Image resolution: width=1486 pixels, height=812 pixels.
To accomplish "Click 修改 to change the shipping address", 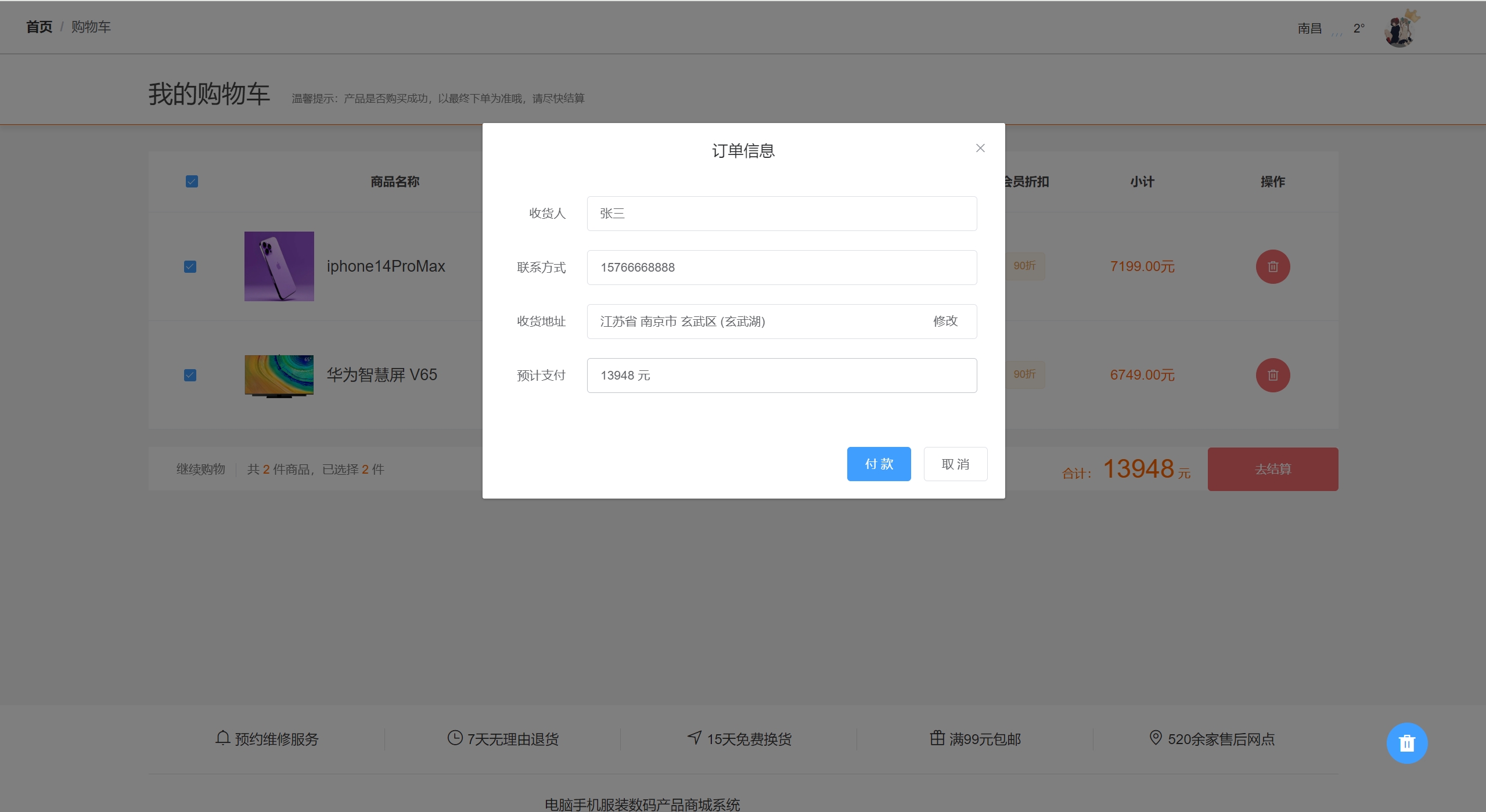I will click(x=945, y=321).
